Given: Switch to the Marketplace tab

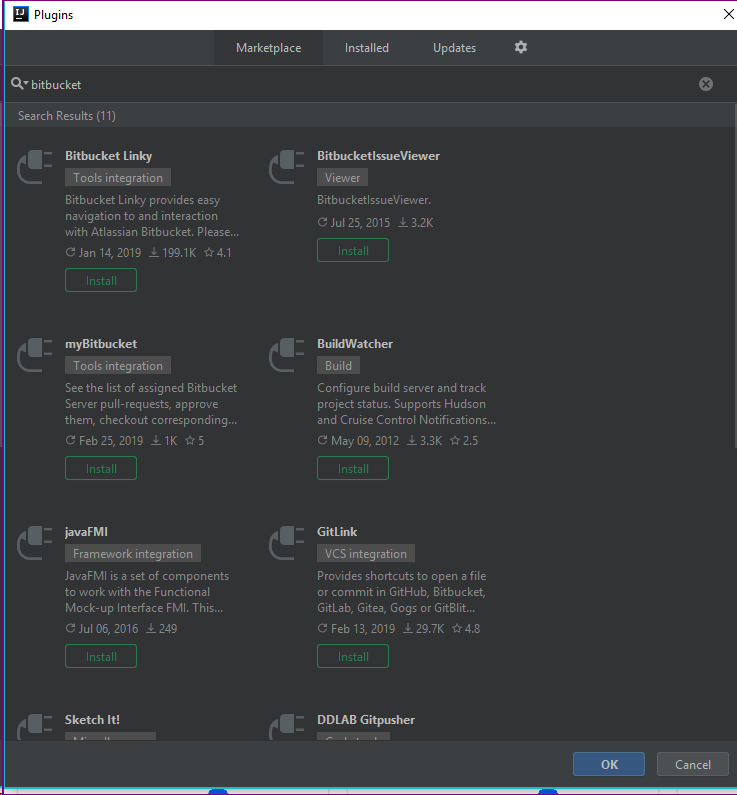Looking at the screenshot, I should [268, 48].
